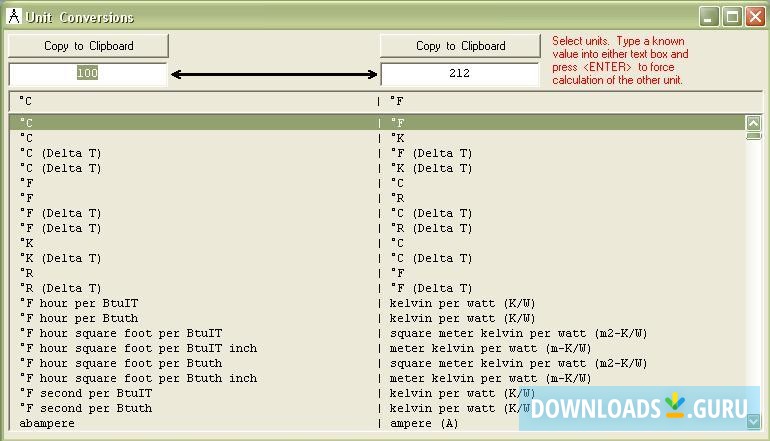Select the °C to °K conversion row
Viewport: 770px width, 441px height.
coord(377,138)
